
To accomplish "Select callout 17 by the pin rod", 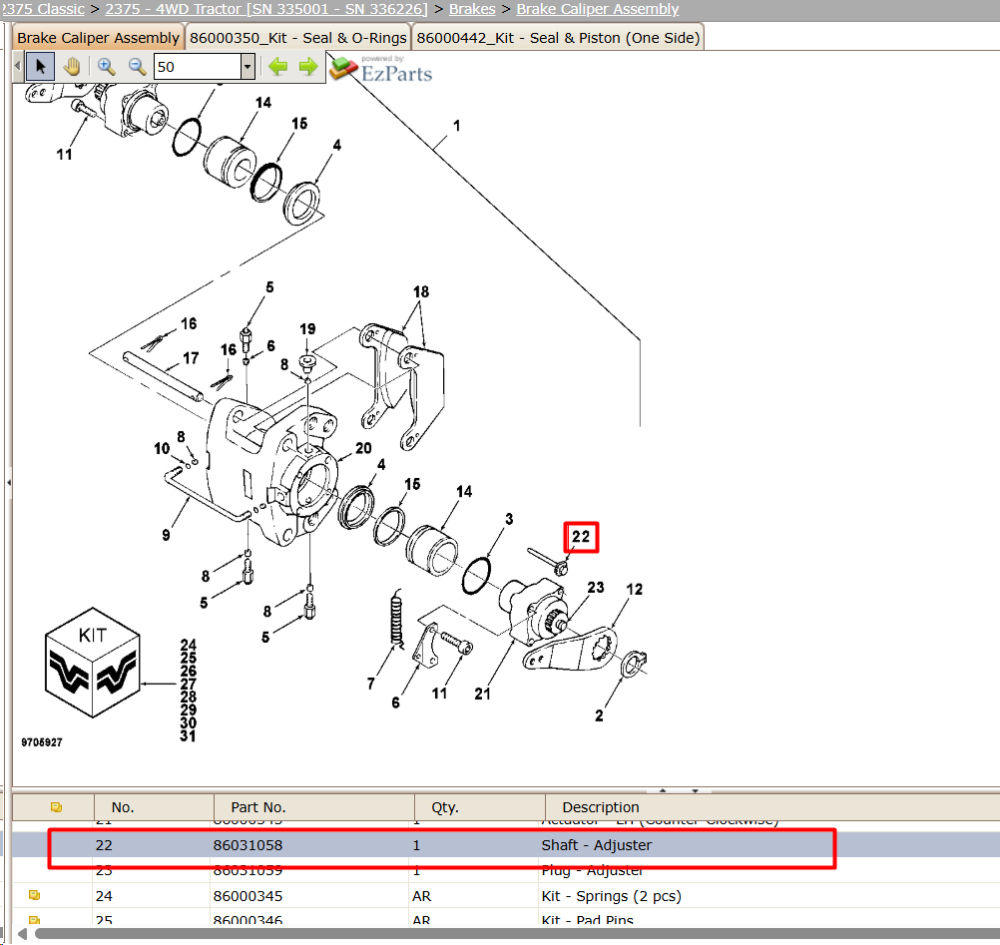I will [191, 358].
